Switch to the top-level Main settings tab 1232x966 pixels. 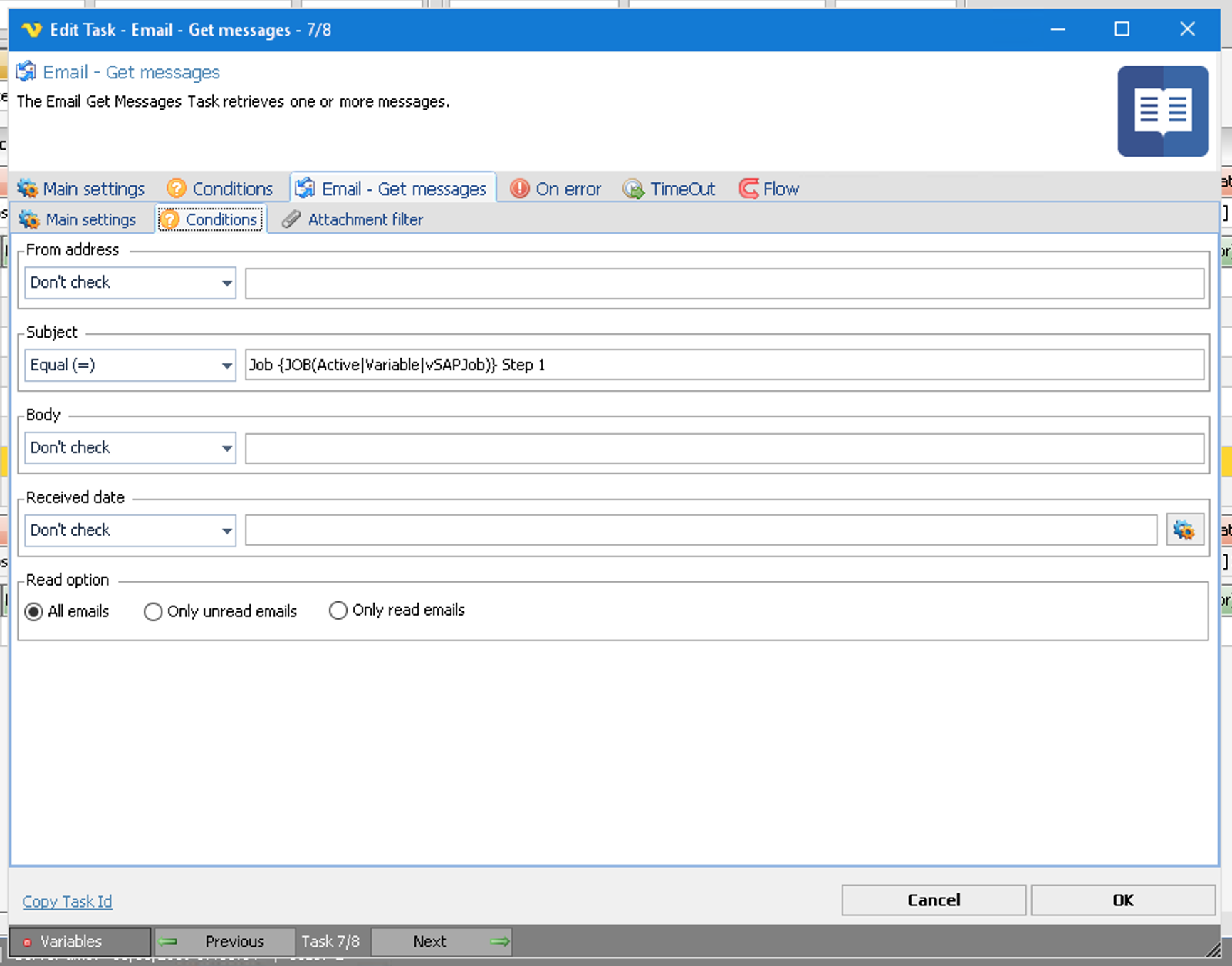point(81,189)
